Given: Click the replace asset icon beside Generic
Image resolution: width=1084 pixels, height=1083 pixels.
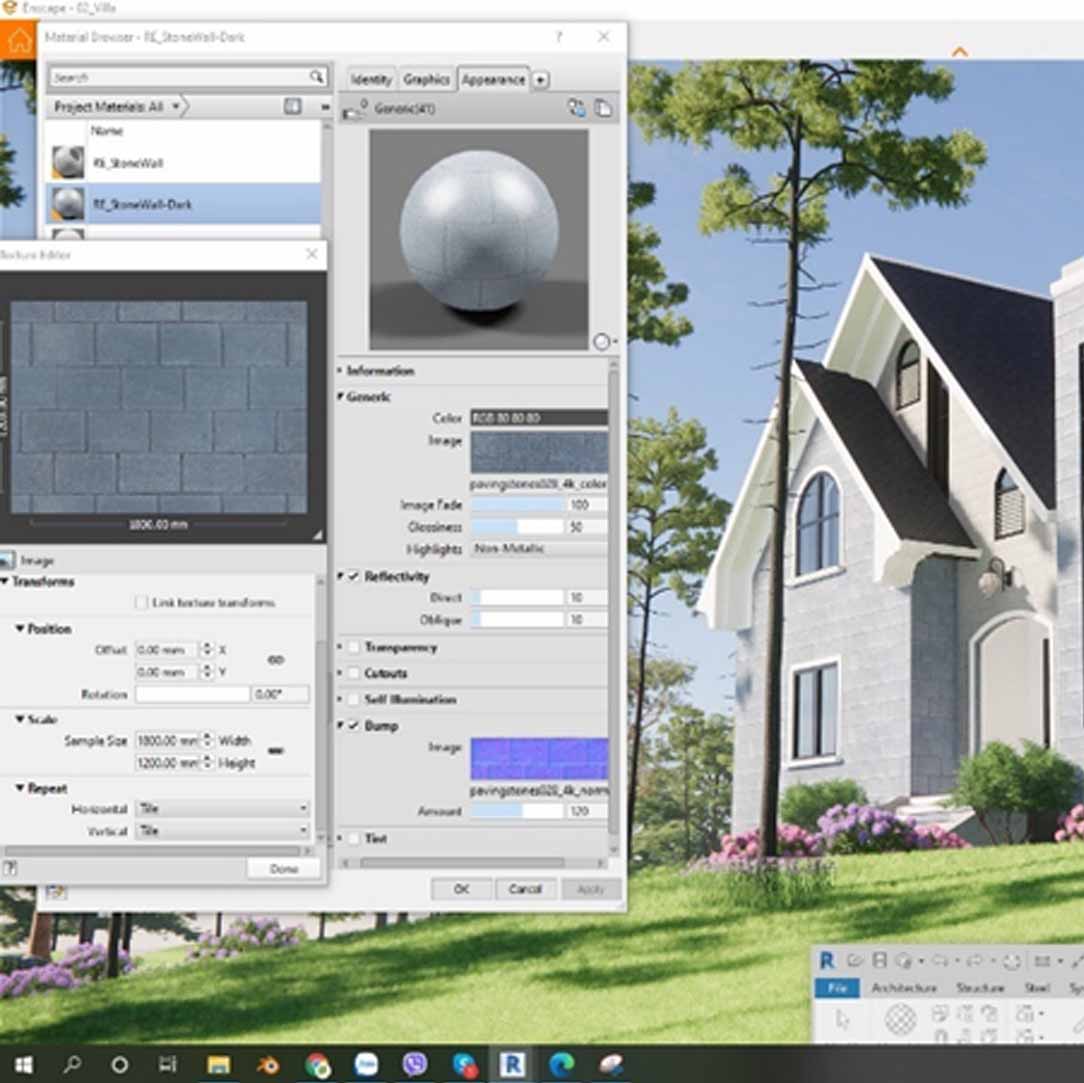Looking at the screenshot, I should tap(577, 109).
